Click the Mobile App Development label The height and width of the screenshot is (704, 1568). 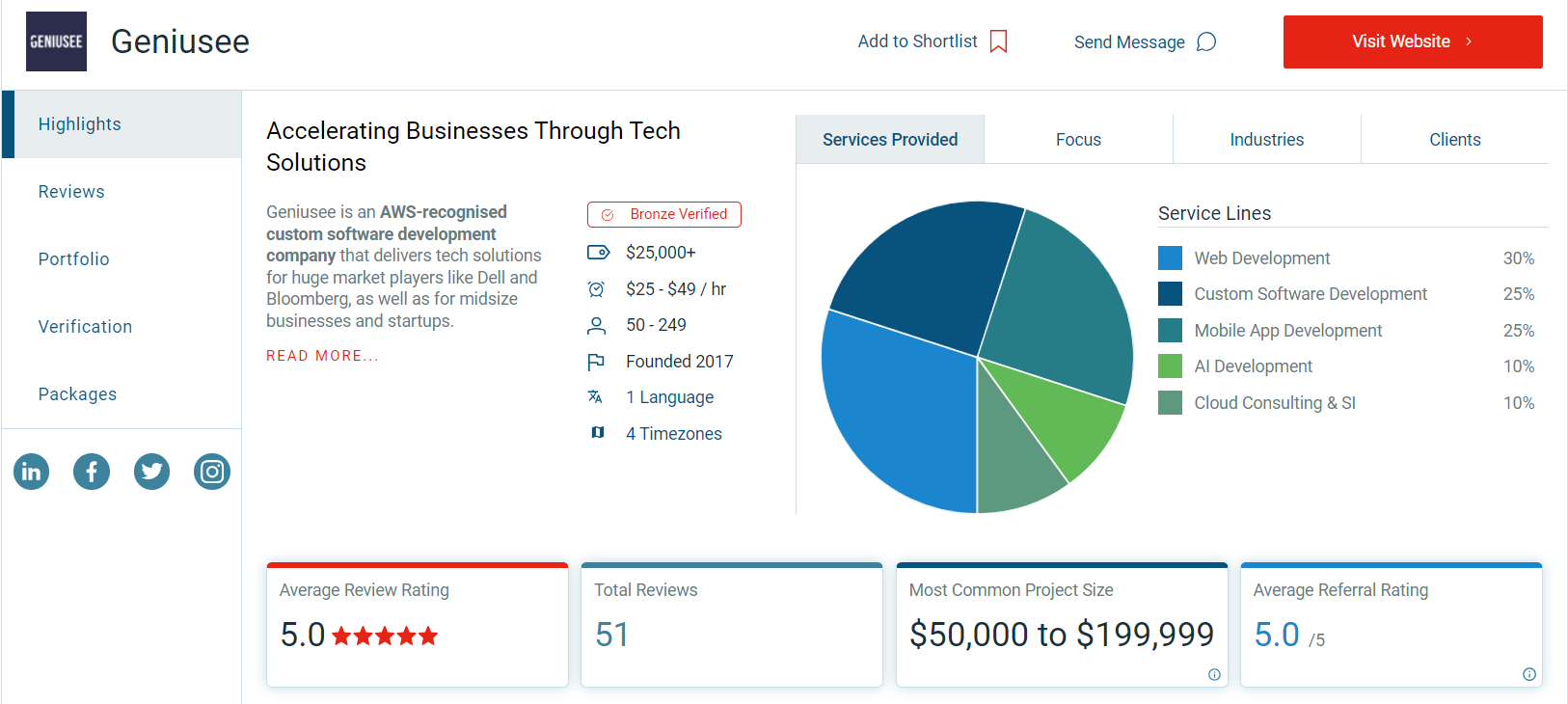pyautogui.click(x=1288, y=331)
